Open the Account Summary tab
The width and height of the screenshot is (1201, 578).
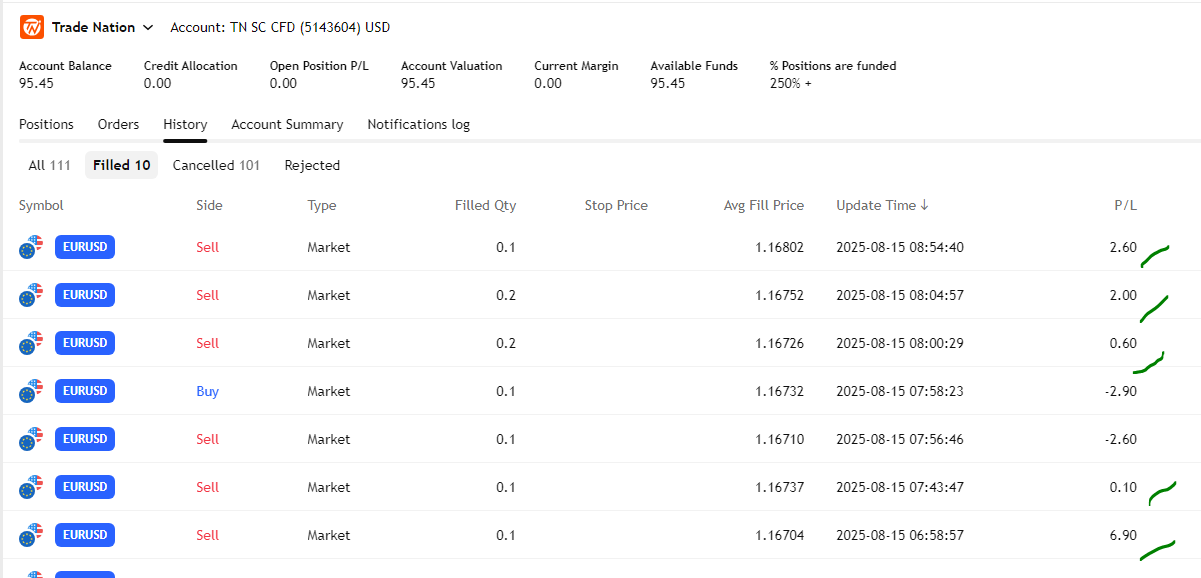[287, 124]
